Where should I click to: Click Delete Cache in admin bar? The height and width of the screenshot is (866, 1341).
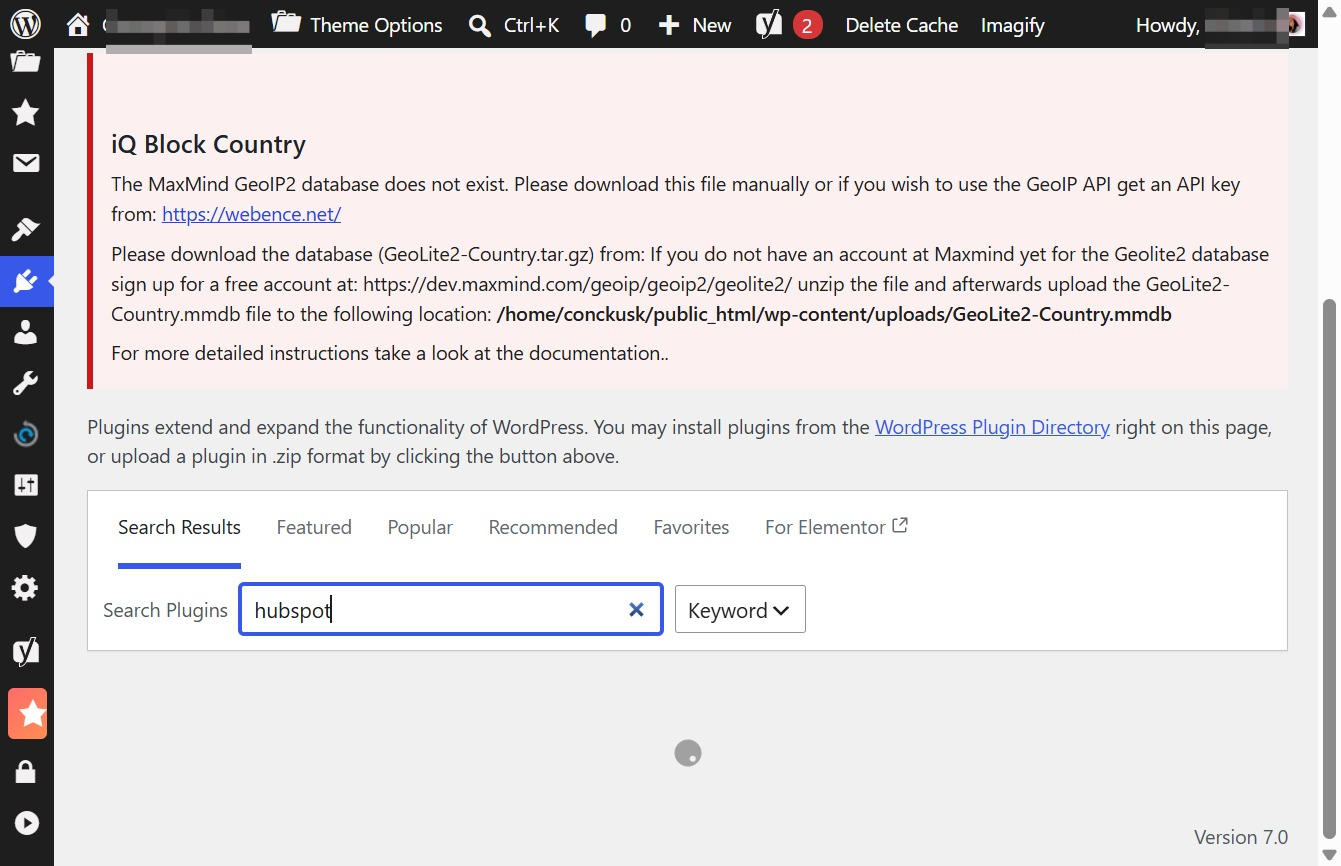[x=902, y=25]
